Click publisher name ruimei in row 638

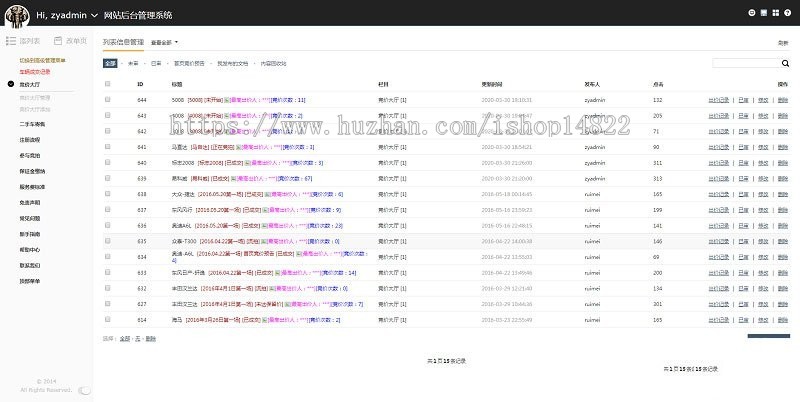[x=592, y=194]
